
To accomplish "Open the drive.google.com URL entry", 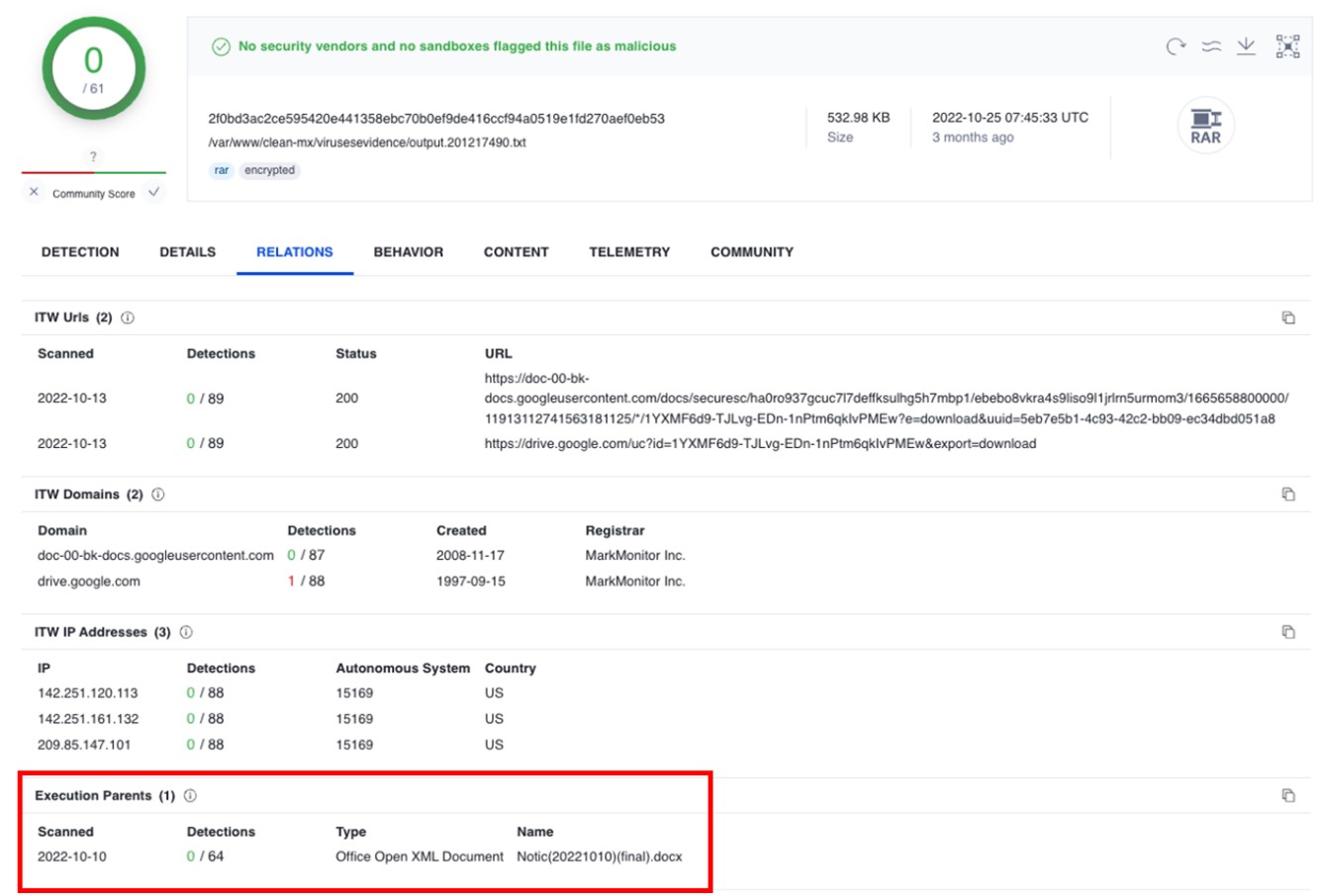I will click(x=759, y=444).
